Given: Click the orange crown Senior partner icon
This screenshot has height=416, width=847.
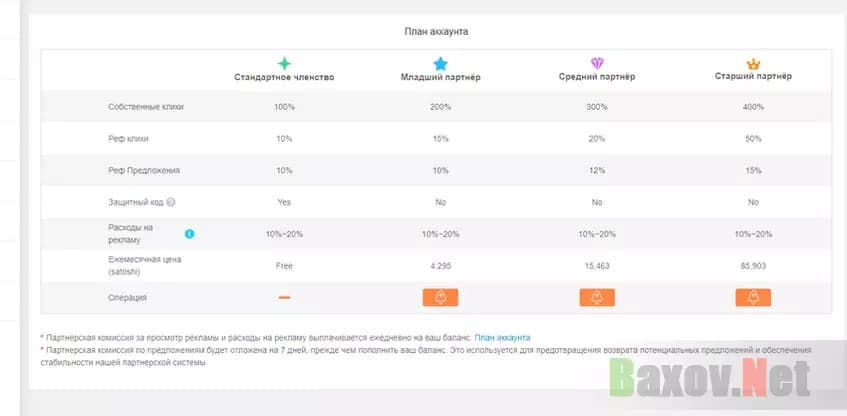Looking at the screenshot, I should tap(753, 62).
